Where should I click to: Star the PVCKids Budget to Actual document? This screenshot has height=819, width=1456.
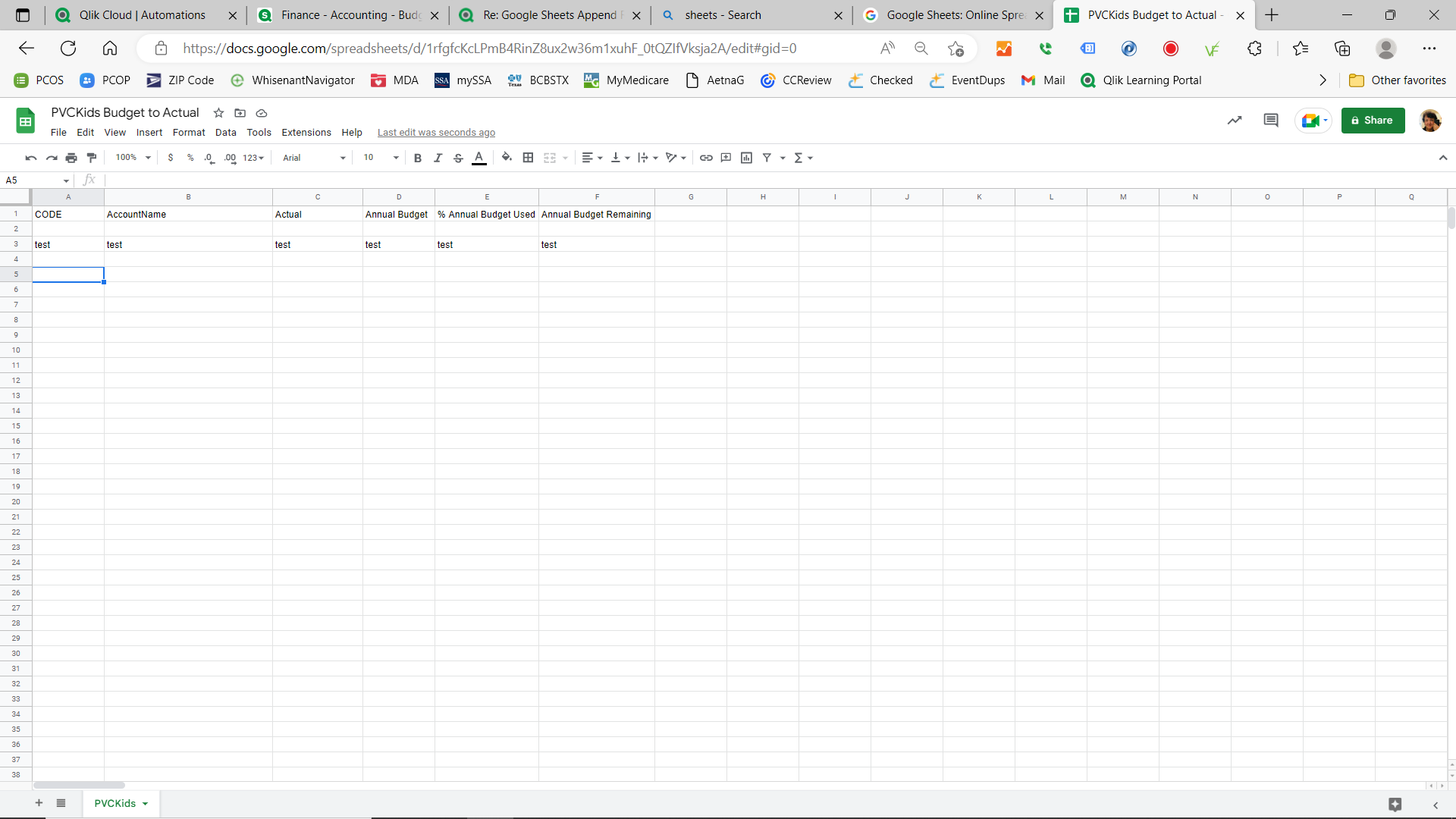click(x=218, y=113)
